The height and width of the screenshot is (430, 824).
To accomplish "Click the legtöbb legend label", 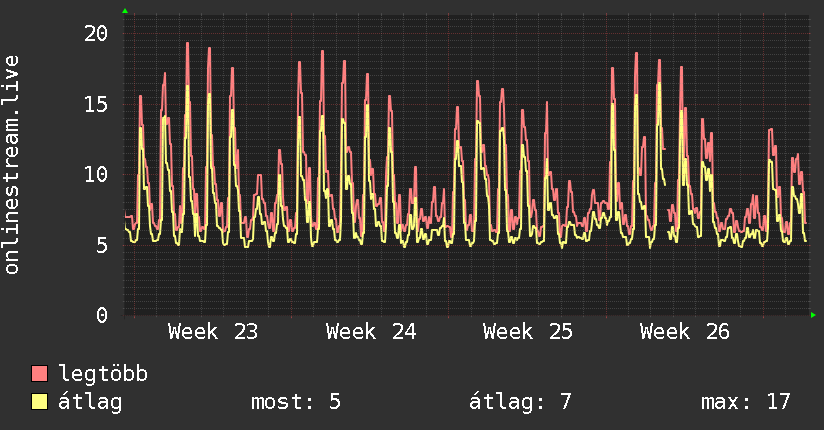I will tap(103, 374).
